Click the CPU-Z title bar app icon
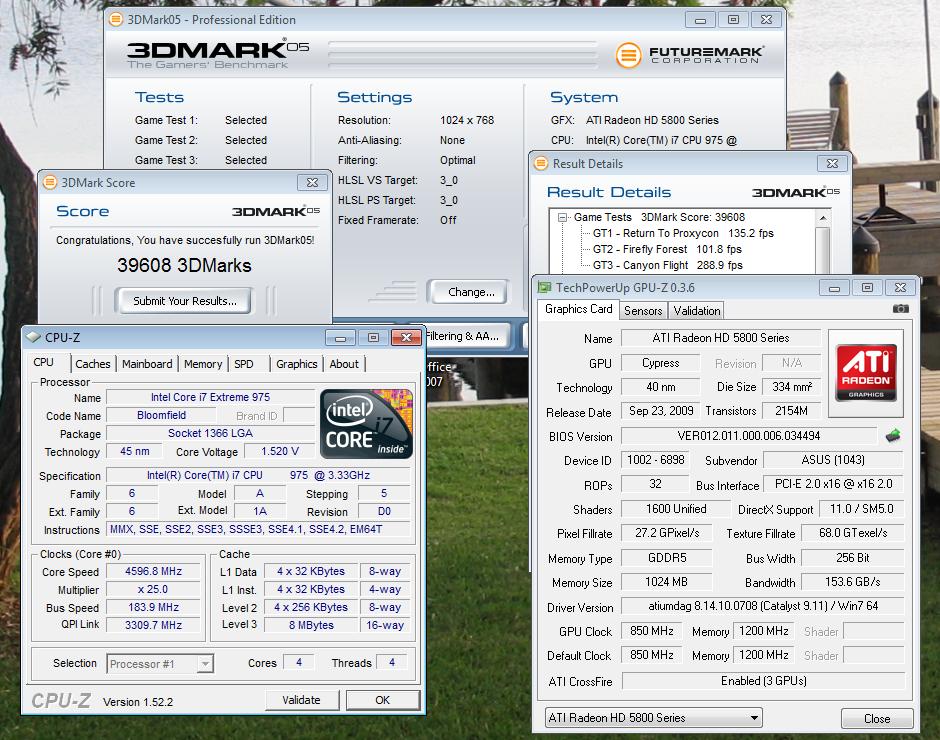Screen dimensions: 940x740 pos(34,337)
